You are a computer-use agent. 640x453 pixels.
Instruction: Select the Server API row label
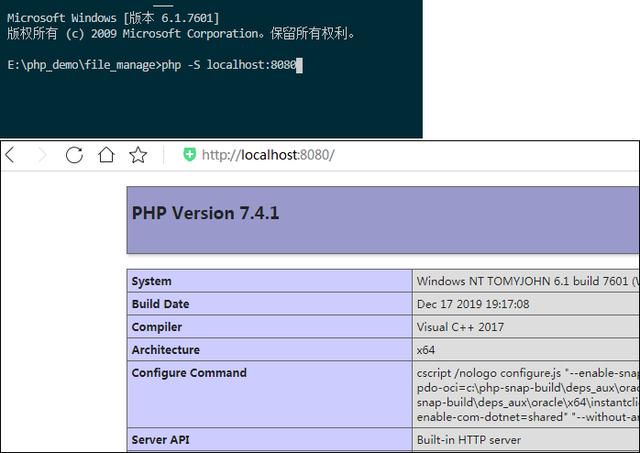[x=160, y=440]
